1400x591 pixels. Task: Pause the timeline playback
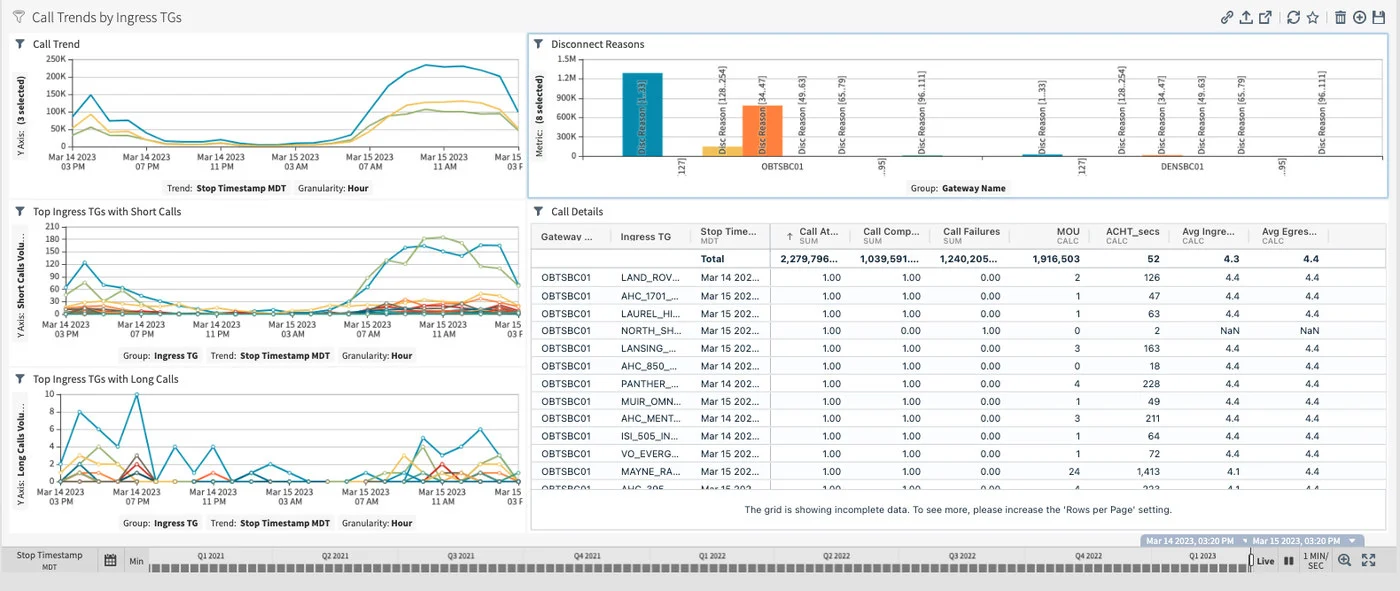click(x=1288, y=561)
